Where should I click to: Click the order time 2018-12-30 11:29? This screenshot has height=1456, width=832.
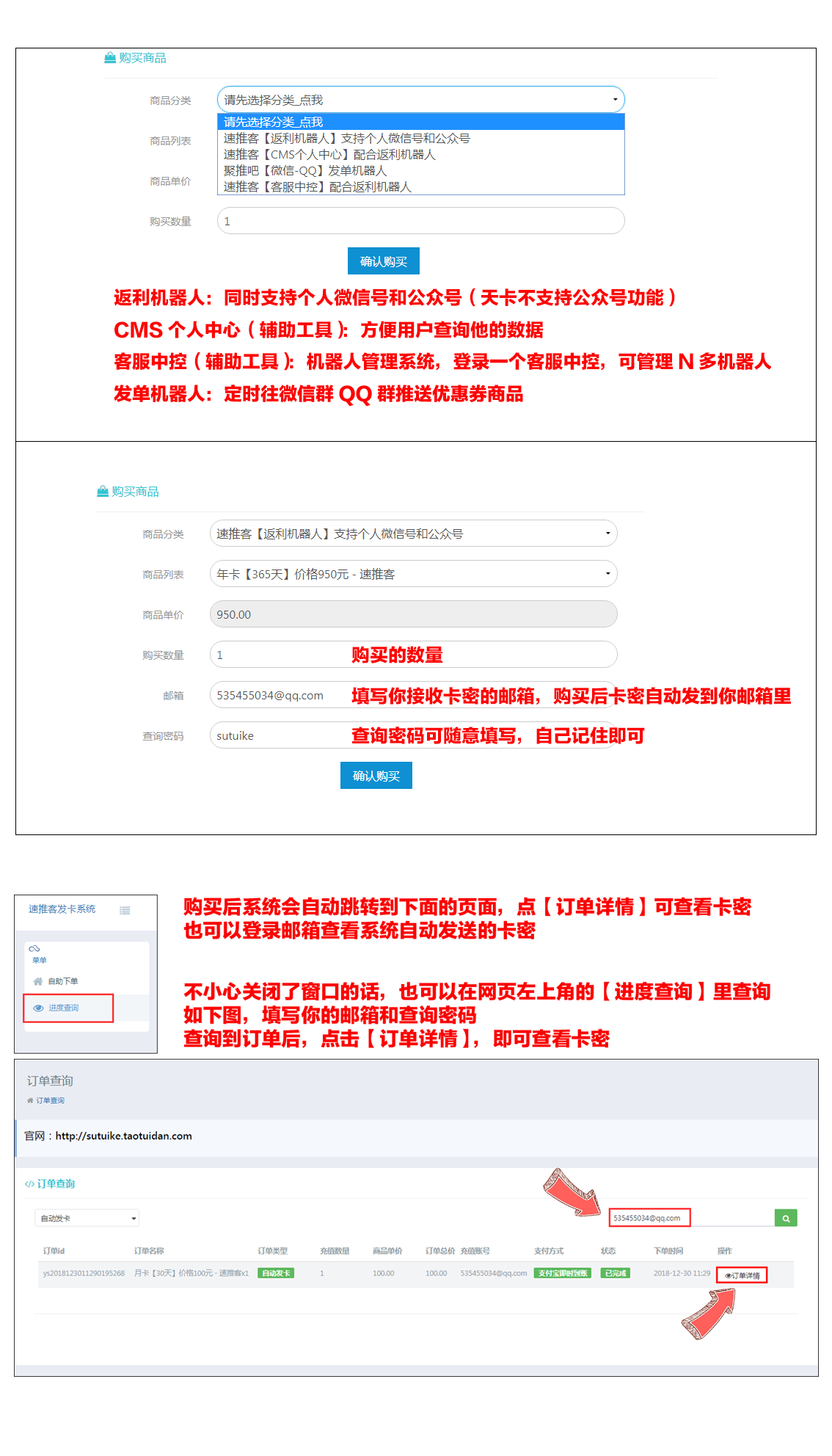tap(682, 1273)
